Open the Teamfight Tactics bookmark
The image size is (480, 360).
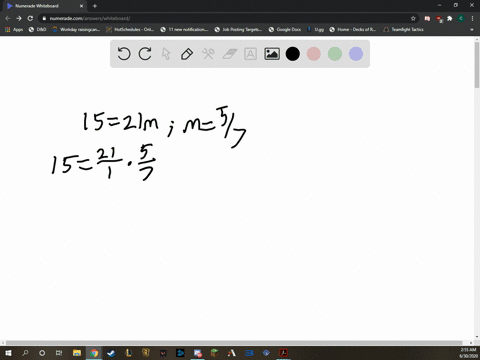pyautogui.click(x=403, y=29)
